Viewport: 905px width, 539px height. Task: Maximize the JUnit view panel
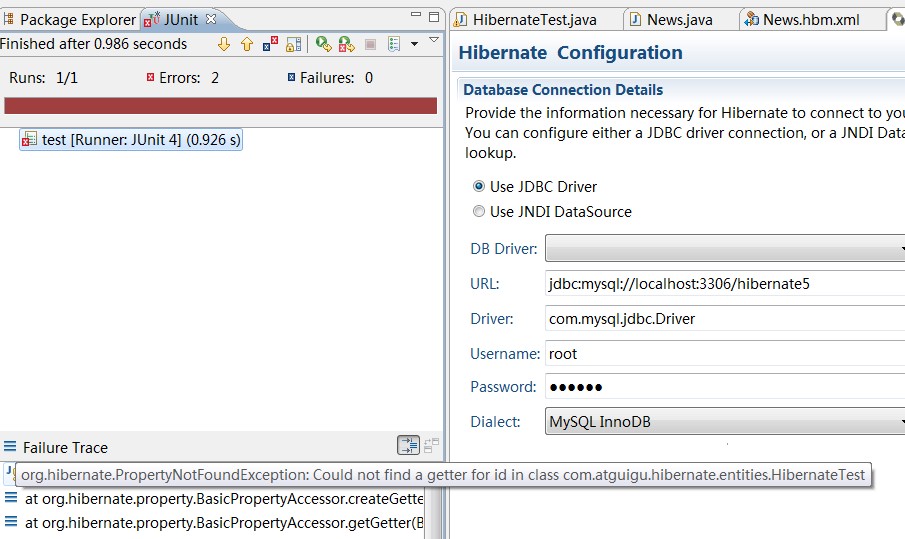point(434,17)
